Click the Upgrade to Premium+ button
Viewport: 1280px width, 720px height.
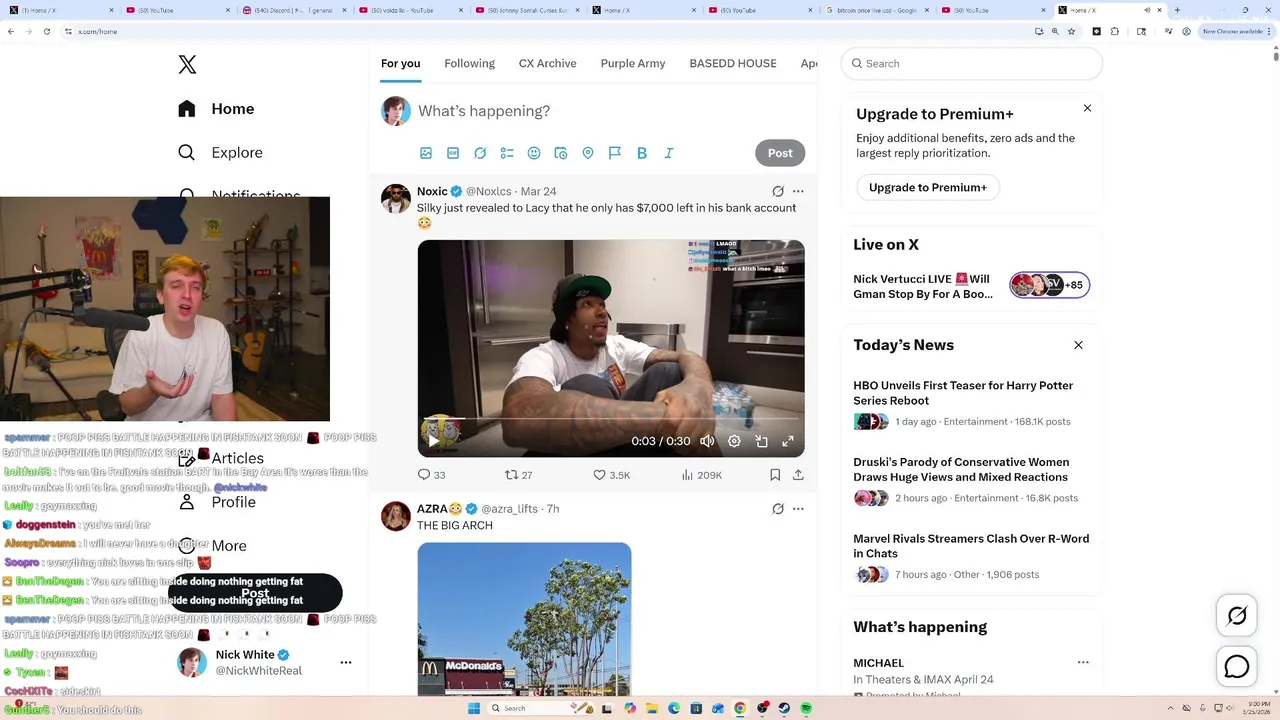point(928,187)
